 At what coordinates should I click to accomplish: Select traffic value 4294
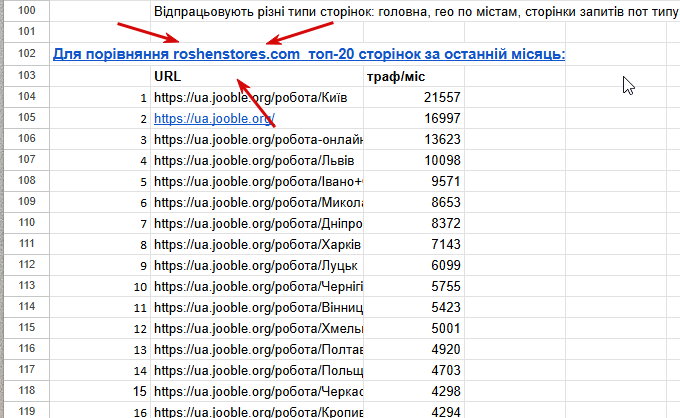(414, 411)
